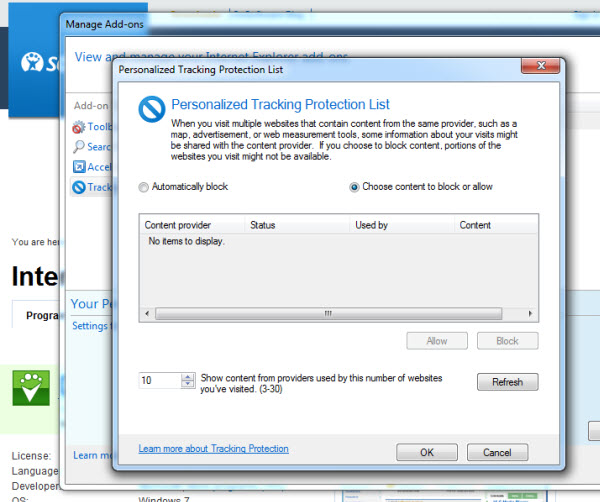Click the list's right scroll arrow

tap(530, 313)
